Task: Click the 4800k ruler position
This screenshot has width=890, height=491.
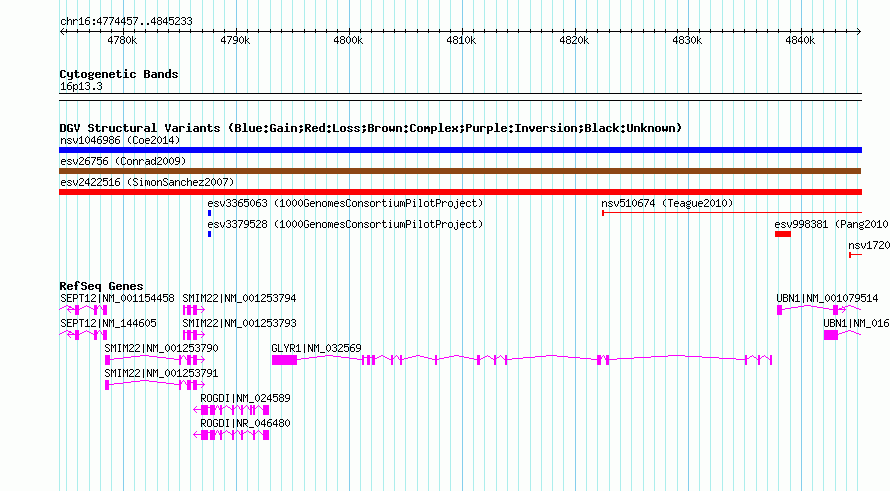Action: pos(348,40)
